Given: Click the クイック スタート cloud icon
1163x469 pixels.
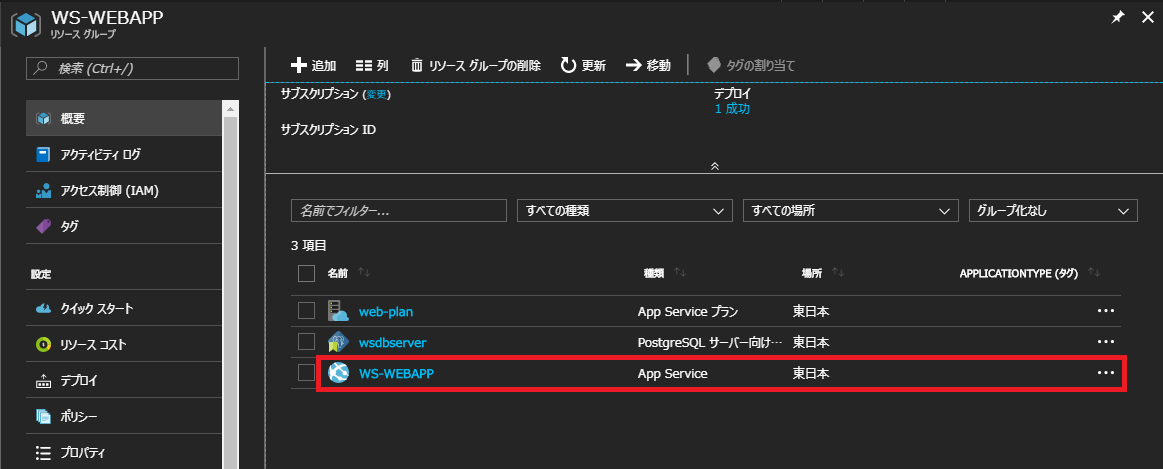Looking at the screenshot, I should pos(43,309).
